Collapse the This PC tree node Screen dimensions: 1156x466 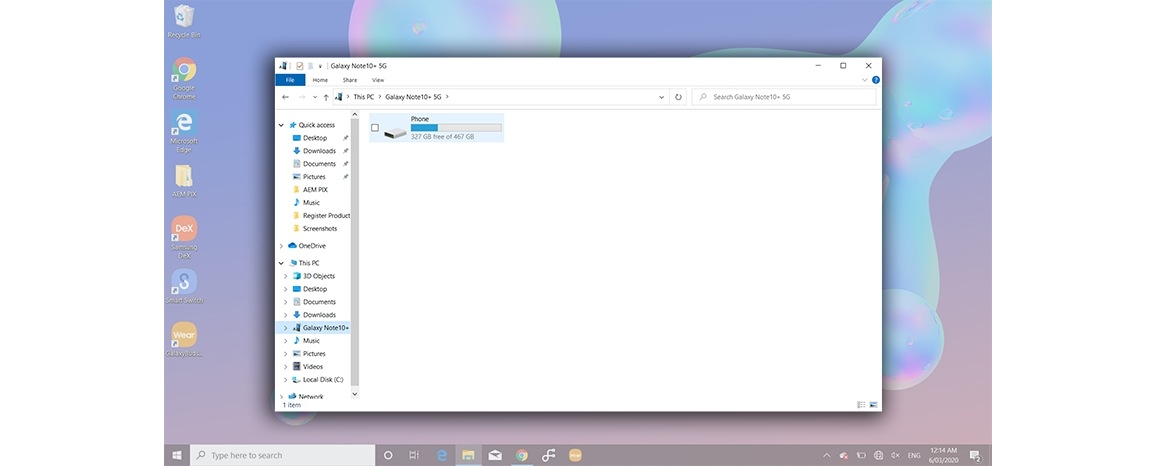[x=281, y=262]
